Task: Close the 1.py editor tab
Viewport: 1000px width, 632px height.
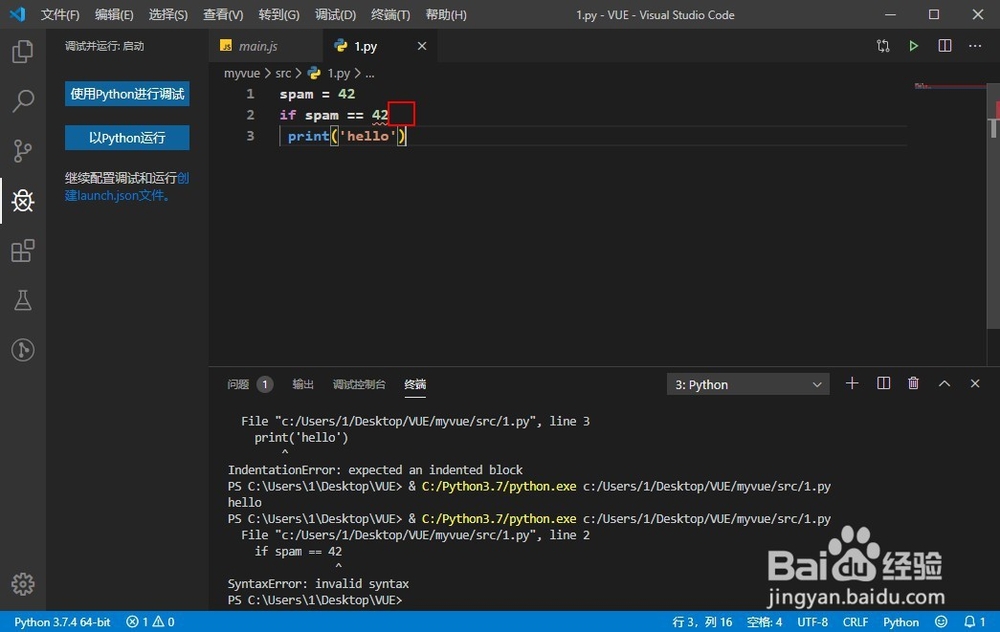Action: pyautogui.click(x=422, y=46)
